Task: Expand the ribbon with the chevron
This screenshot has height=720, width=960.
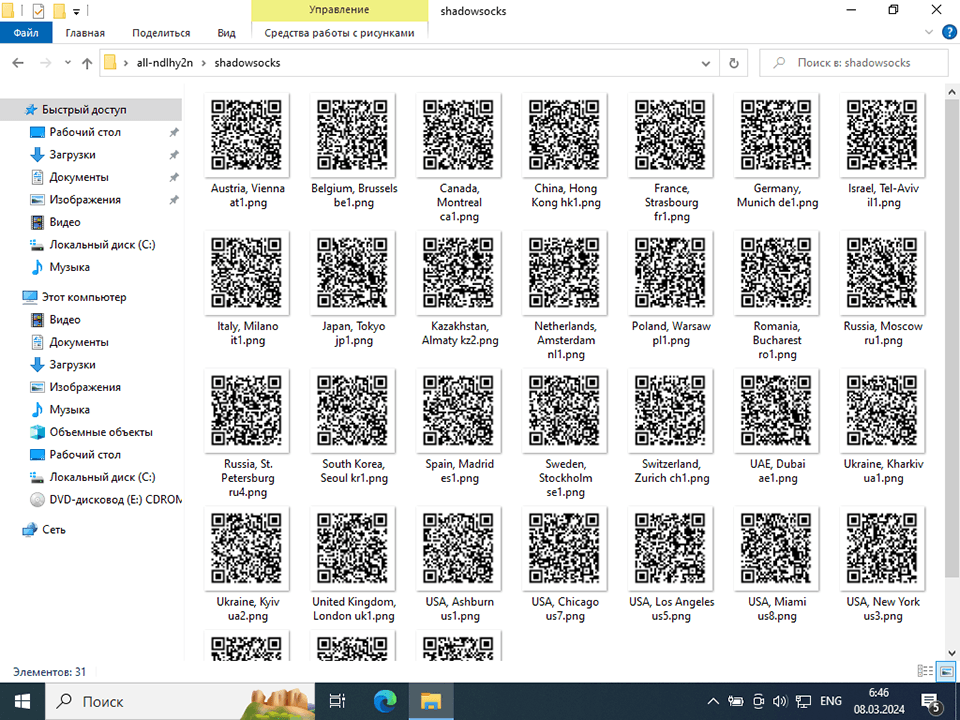Action: 929,32
